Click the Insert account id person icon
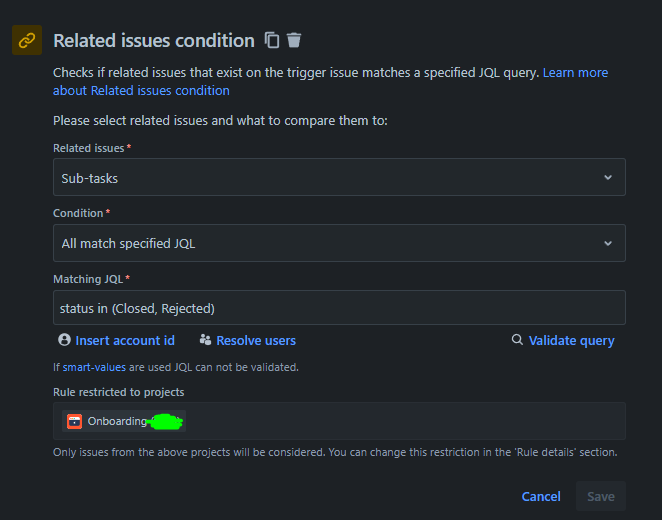 pyautogui.click(x=65, y=340)
